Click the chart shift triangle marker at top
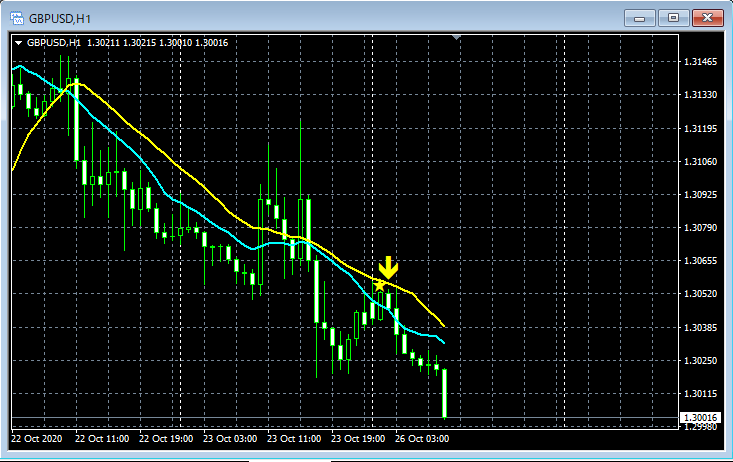This screenshot has width=733, height=462. pos(457,37)
